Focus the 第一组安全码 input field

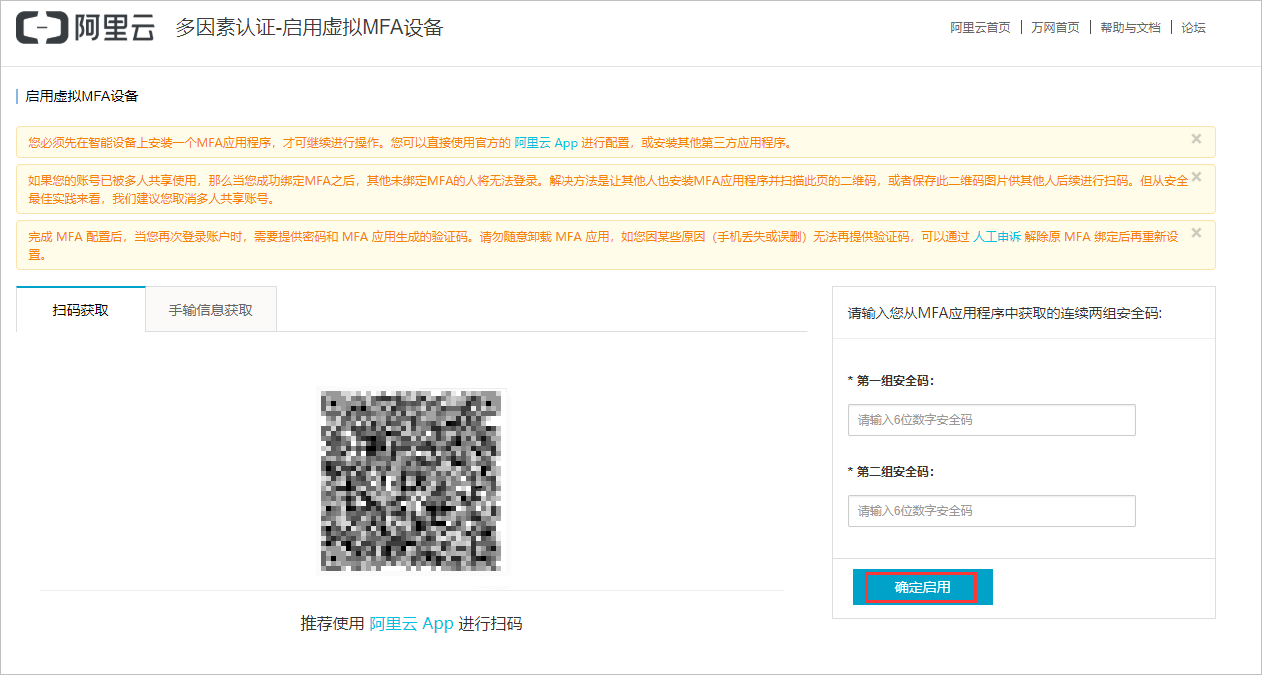(992, 420)
